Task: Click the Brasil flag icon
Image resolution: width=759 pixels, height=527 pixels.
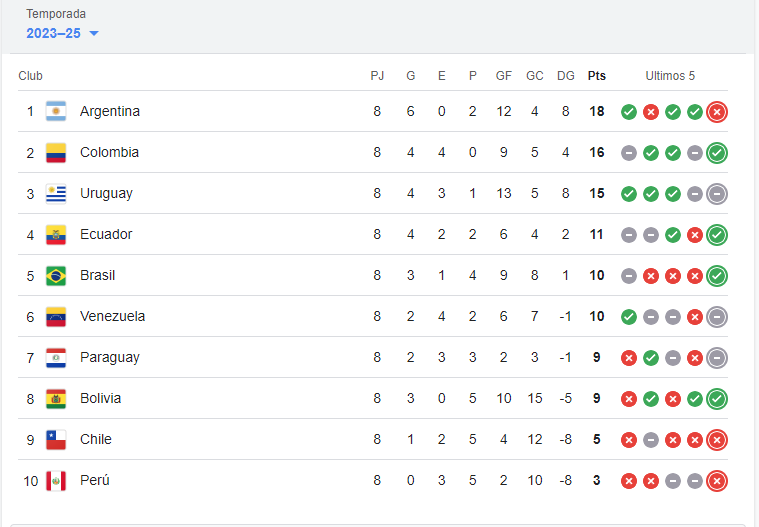Action: coord(56,276)
